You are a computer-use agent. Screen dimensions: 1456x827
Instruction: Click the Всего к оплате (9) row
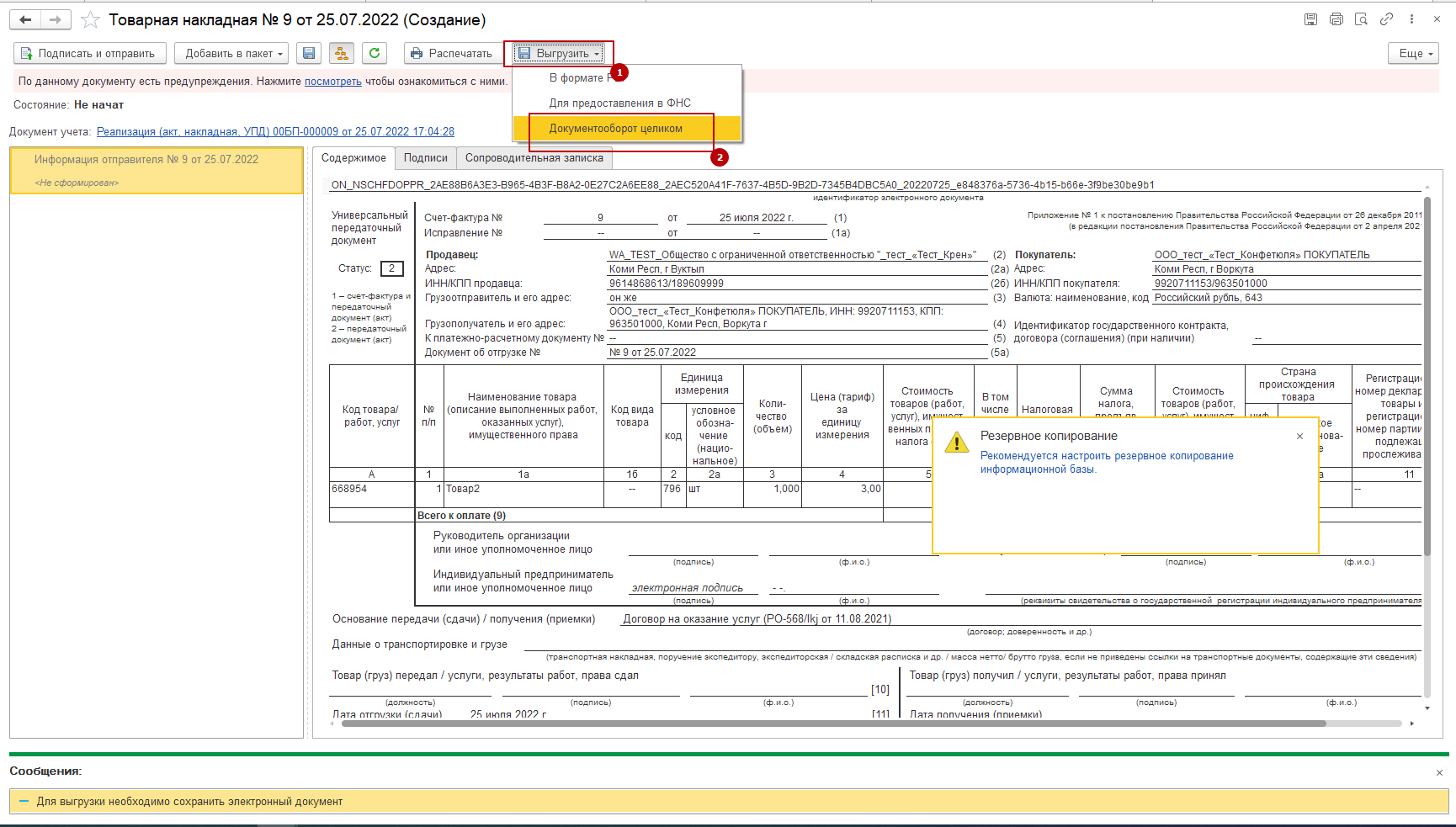[461, 516]
